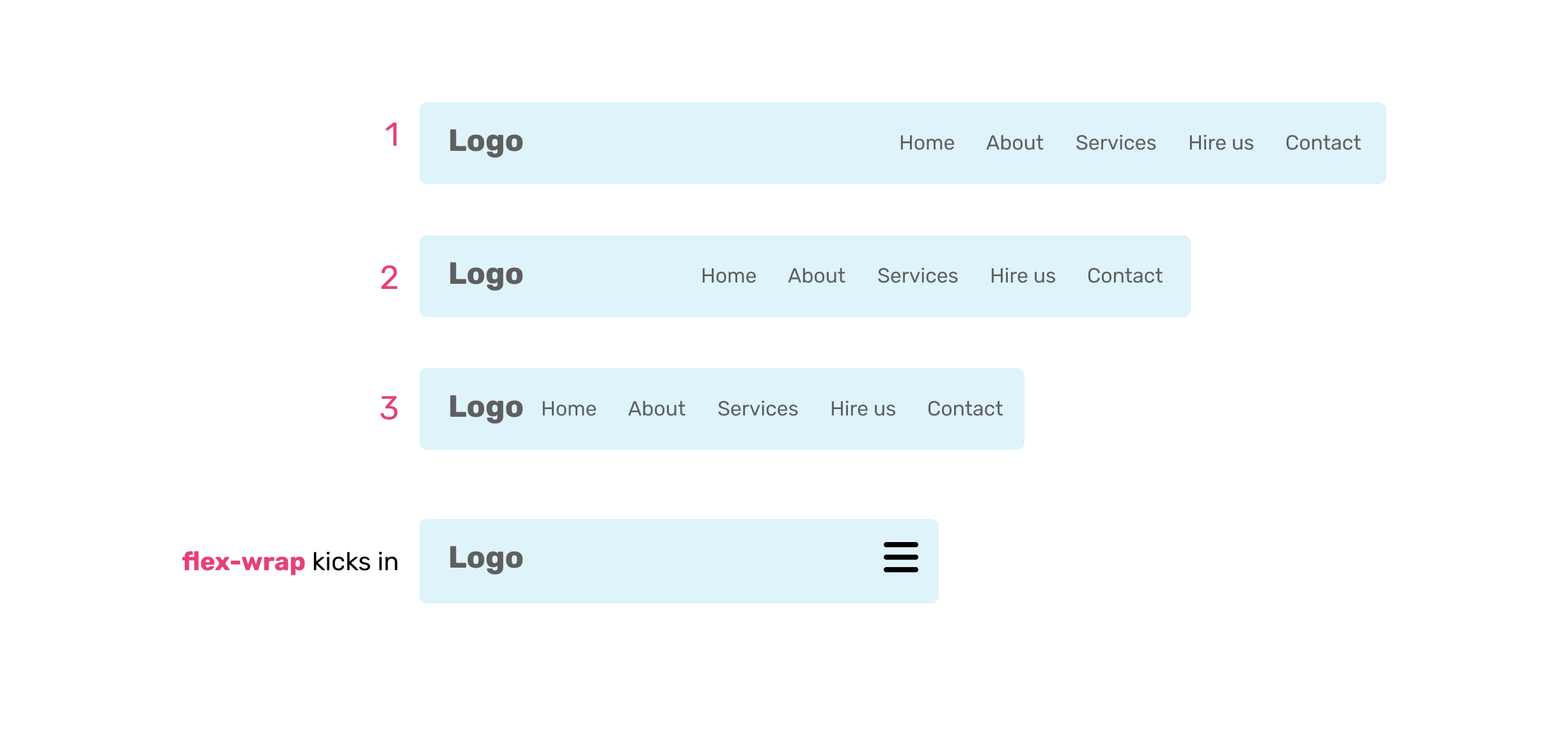Click Contact in navbar 1
Image resolution: width=1568 pixels, height=730 pixels.
(x=1322, y=143)
